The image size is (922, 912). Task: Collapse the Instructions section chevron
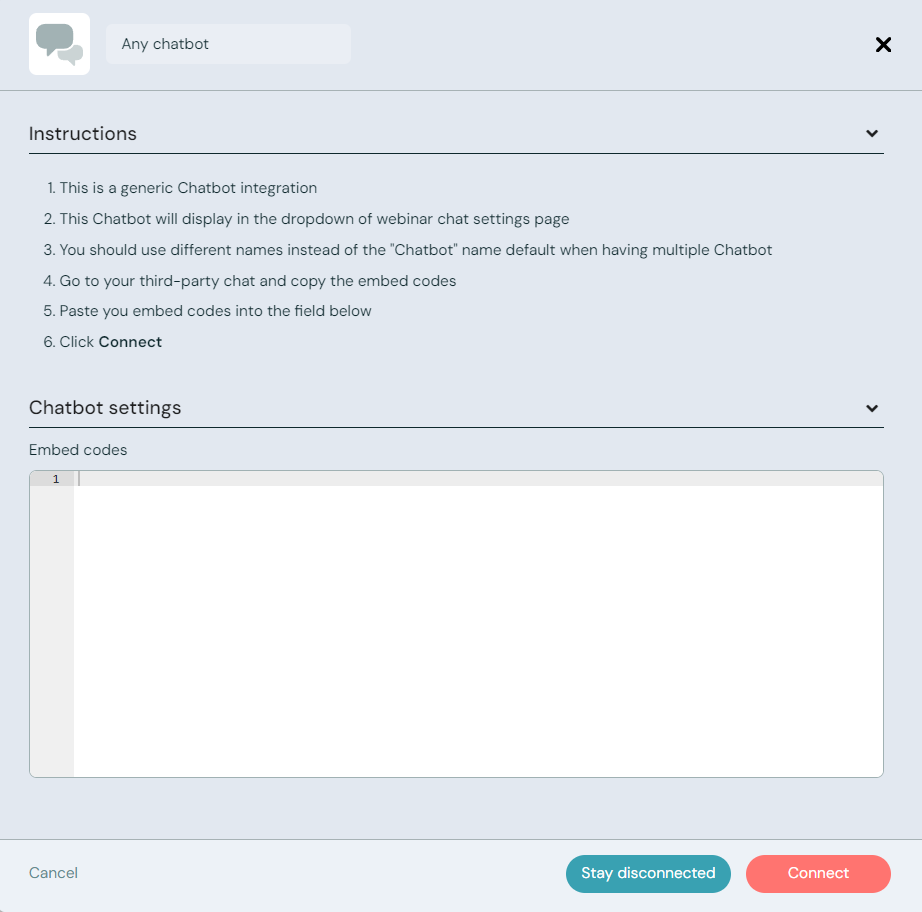pos(872,134)
